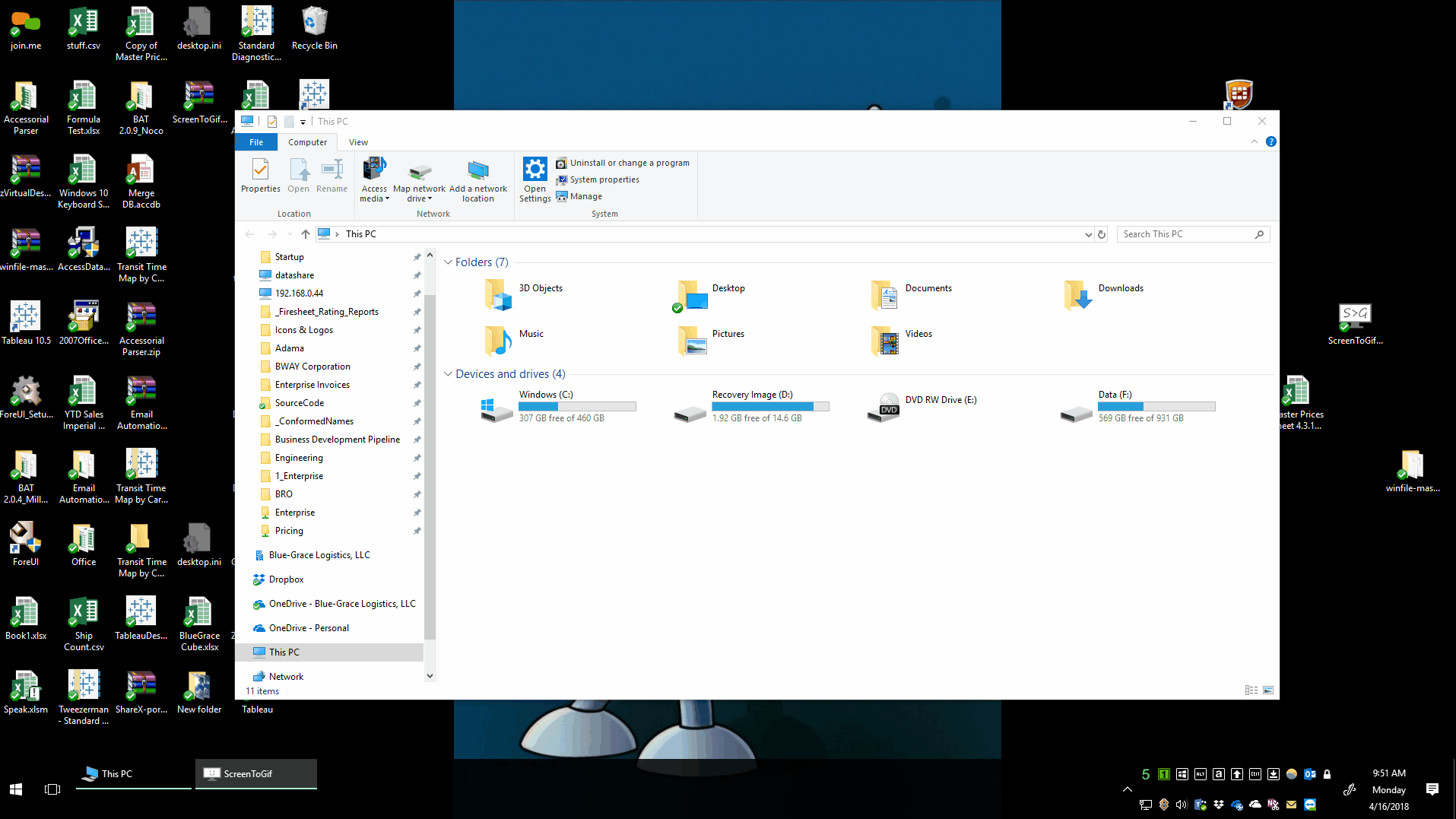Switch to details view using status bar toggle
Viewport: 1456px width, 819px height.
tap(1251, 690)
